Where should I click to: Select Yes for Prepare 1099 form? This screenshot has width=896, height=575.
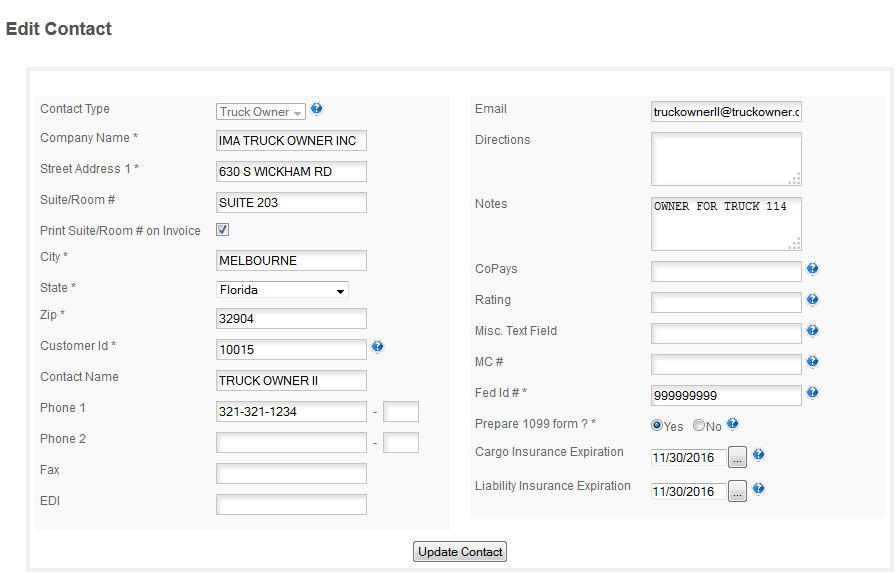tap(657, 425)
